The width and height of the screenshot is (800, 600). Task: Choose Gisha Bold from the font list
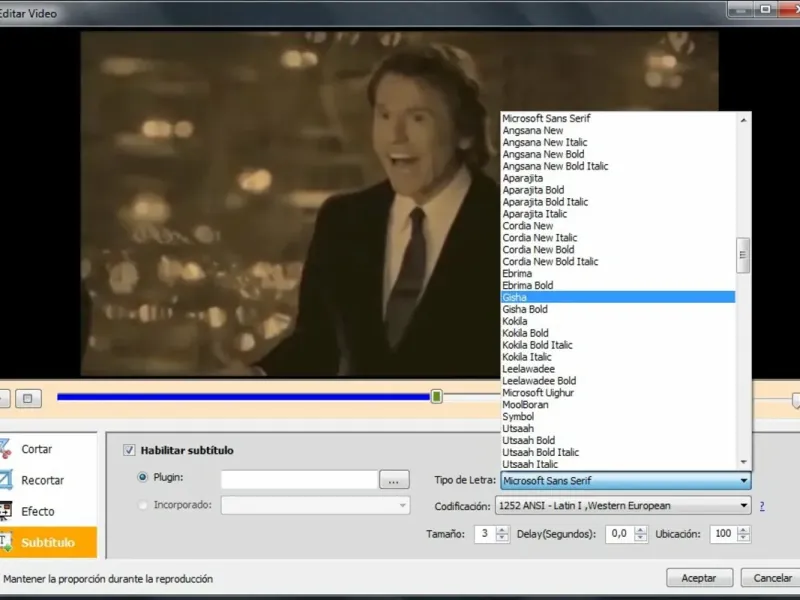point(525,309)
